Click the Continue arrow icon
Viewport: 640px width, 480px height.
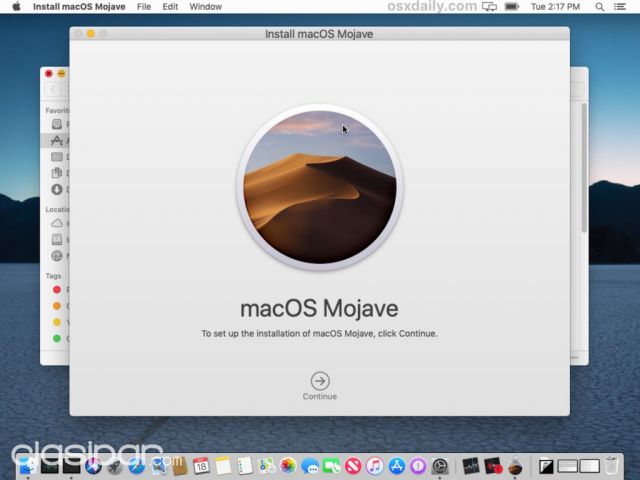(320, 380)
